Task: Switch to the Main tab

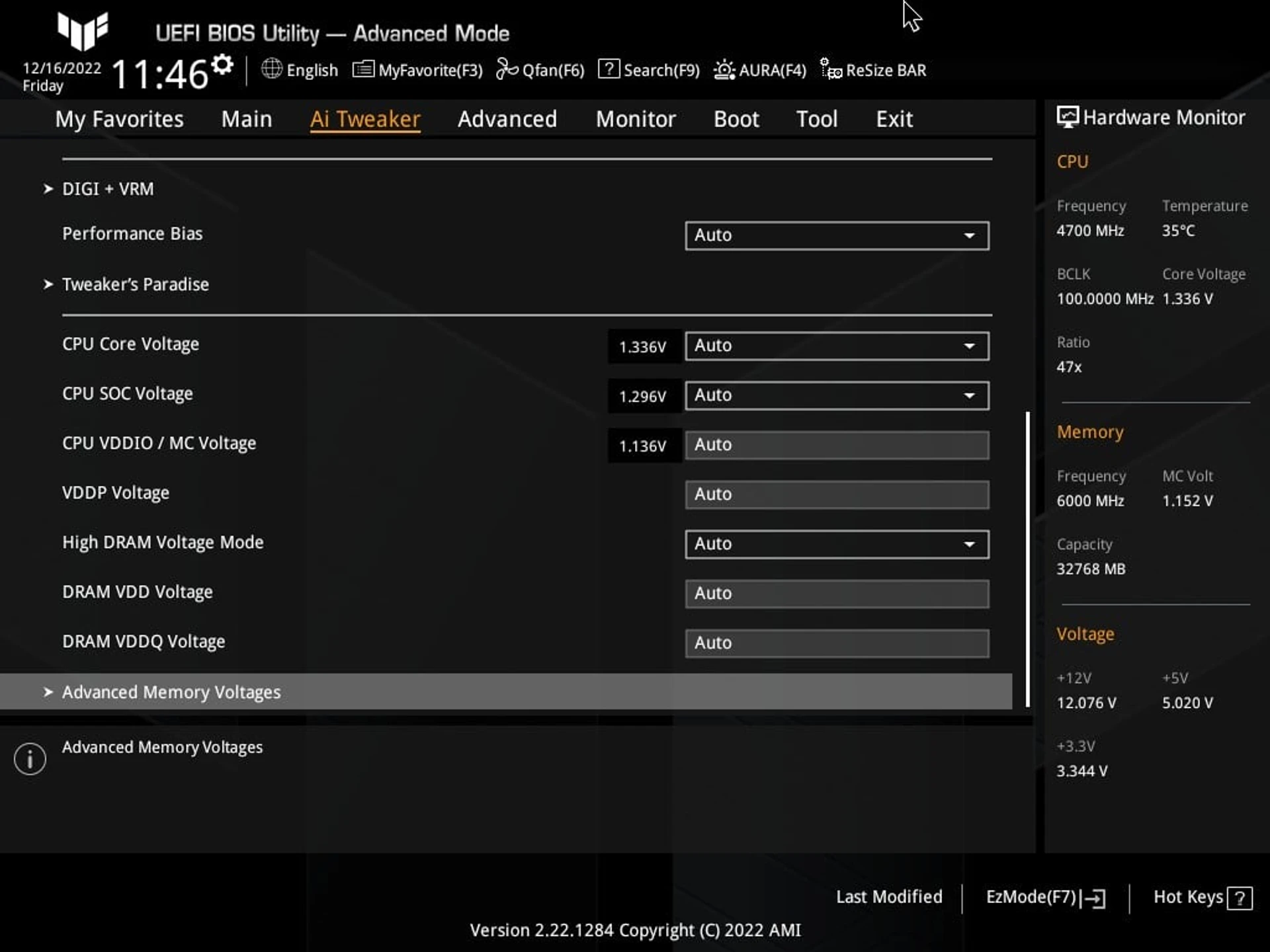Action: [x=247, y=119]
